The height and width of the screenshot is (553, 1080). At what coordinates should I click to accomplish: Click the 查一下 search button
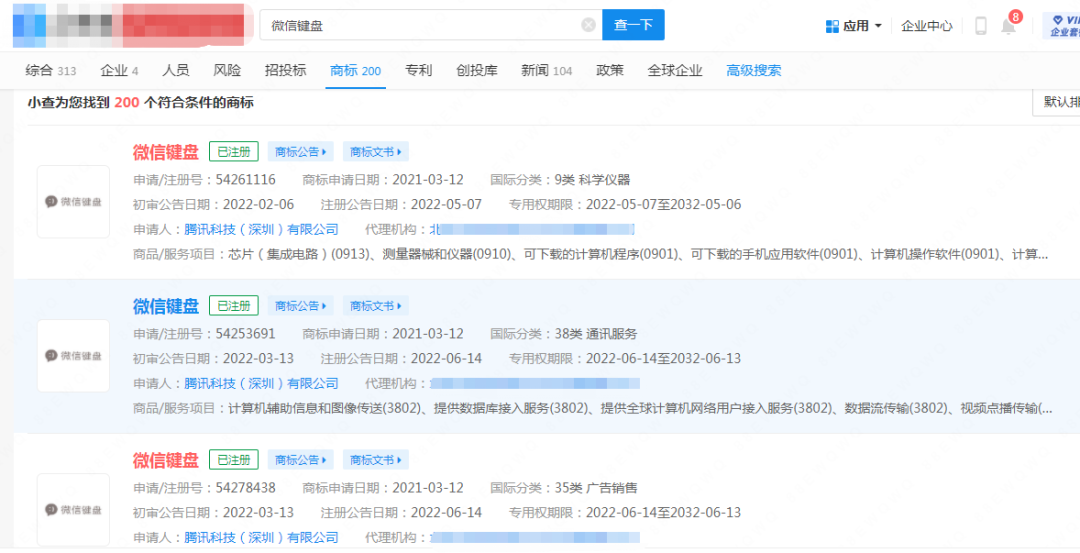[x=633, y=25]
